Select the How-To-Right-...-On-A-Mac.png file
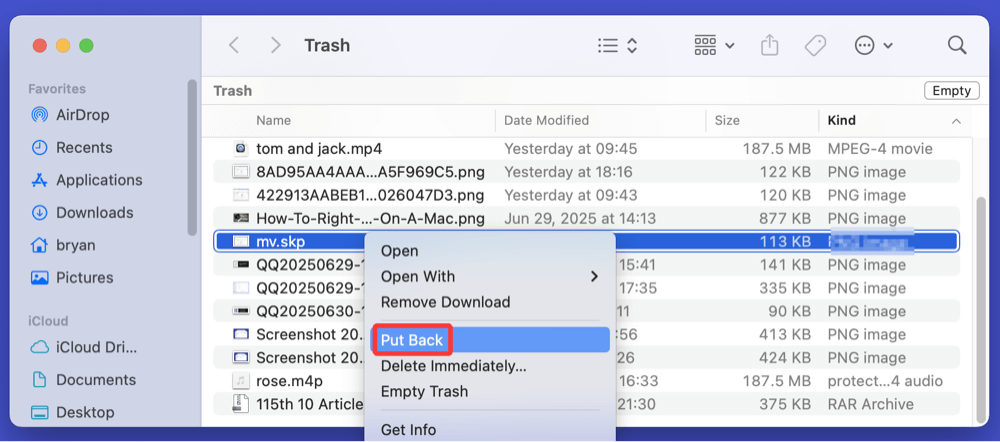Screen dimensions: 1000x442 click(x=370, y=218)
